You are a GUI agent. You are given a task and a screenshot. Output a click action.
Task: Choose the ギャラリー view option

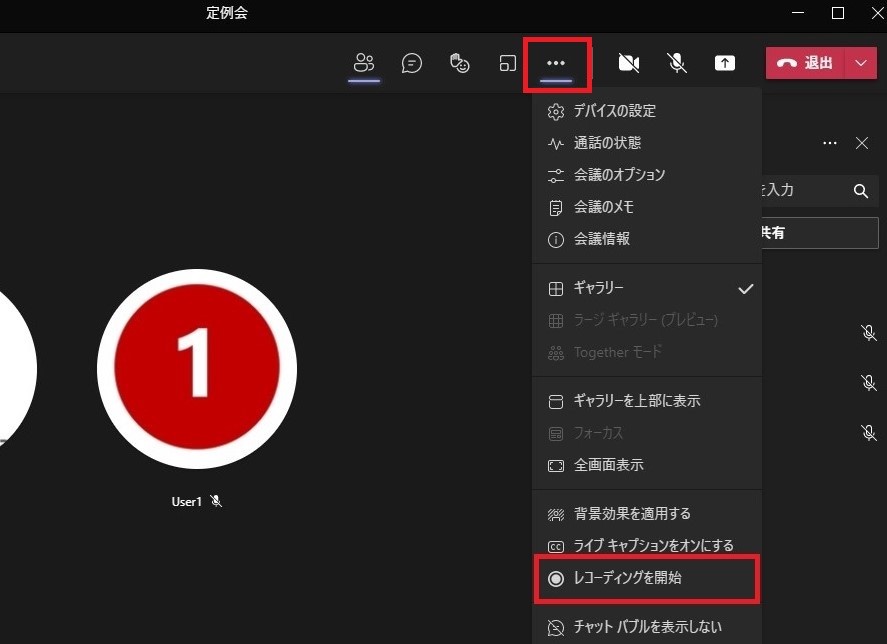(x=647, y=288)
